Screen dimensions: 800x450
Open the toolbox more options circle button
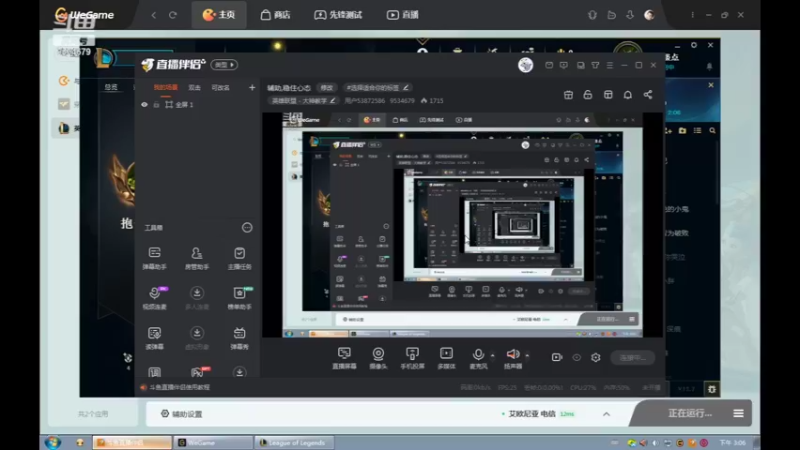[247, 228]
